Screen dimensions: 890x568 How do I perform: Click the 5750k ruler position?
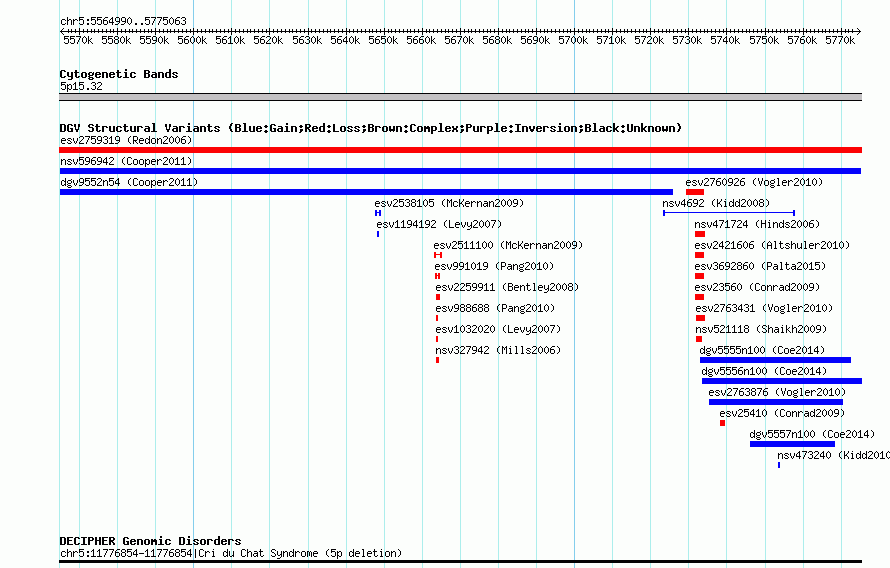coord(764,40)
